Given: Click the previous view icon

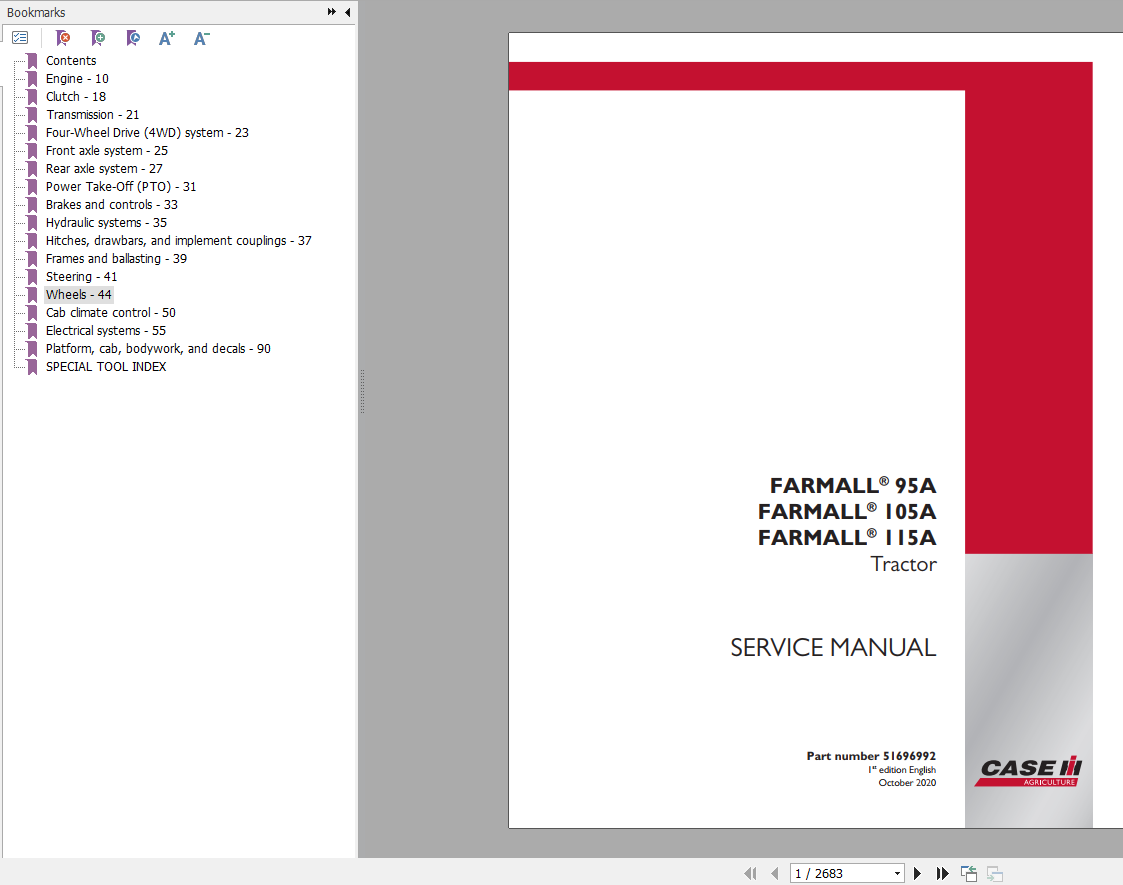Looking at the screenshot, I should (969, 874).
